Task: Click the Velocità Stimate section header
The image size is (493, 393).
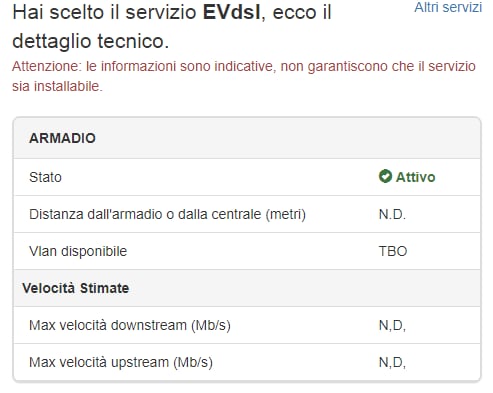Action: pos(76,288)
